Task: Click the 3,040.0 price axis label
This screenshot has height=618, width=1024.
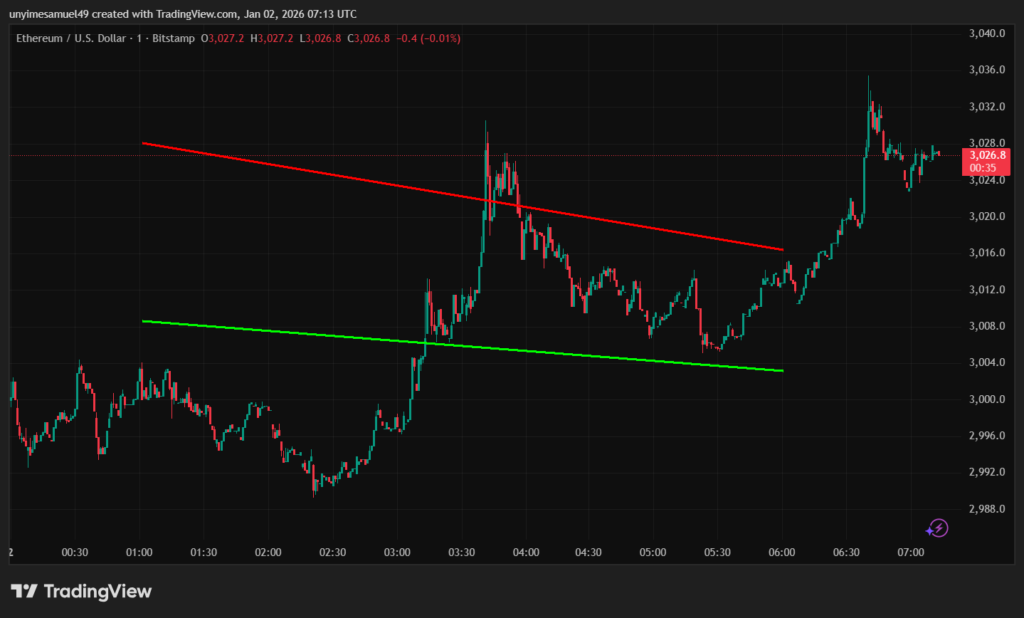Action: coord(985,34)
